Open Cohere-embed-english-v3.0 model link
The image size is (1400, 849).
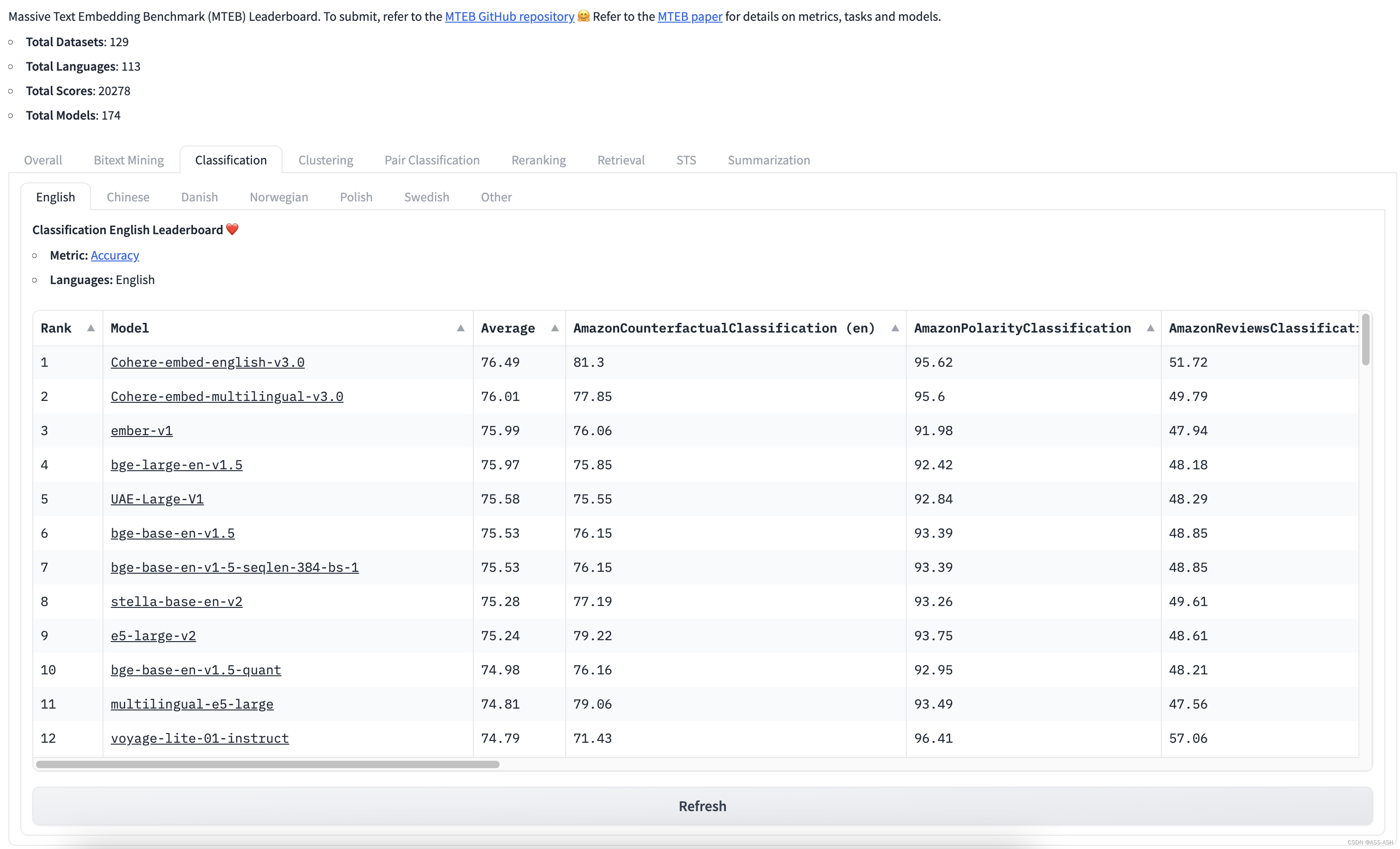[207, 362]
